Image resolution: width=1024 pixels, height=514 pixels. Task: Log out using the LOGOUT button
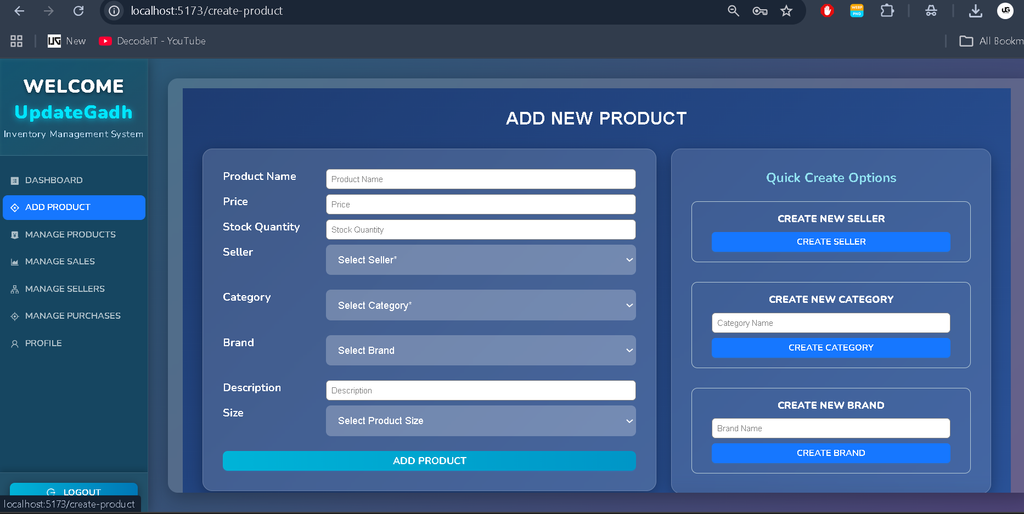point(74,491)
